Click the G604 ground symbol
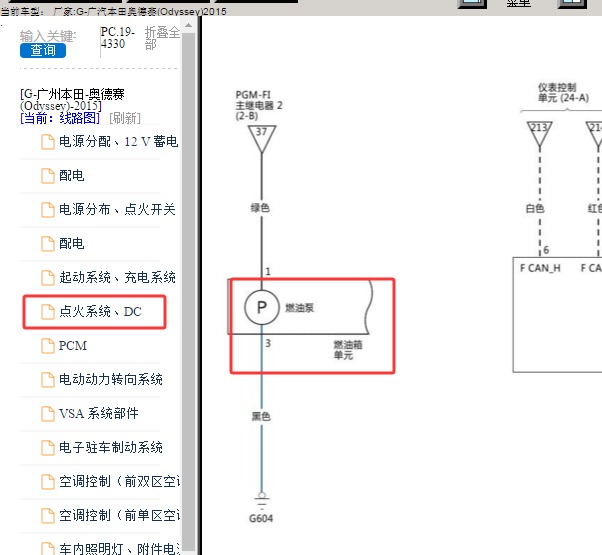This screenshot has height=555, width=602. point(262,501)
